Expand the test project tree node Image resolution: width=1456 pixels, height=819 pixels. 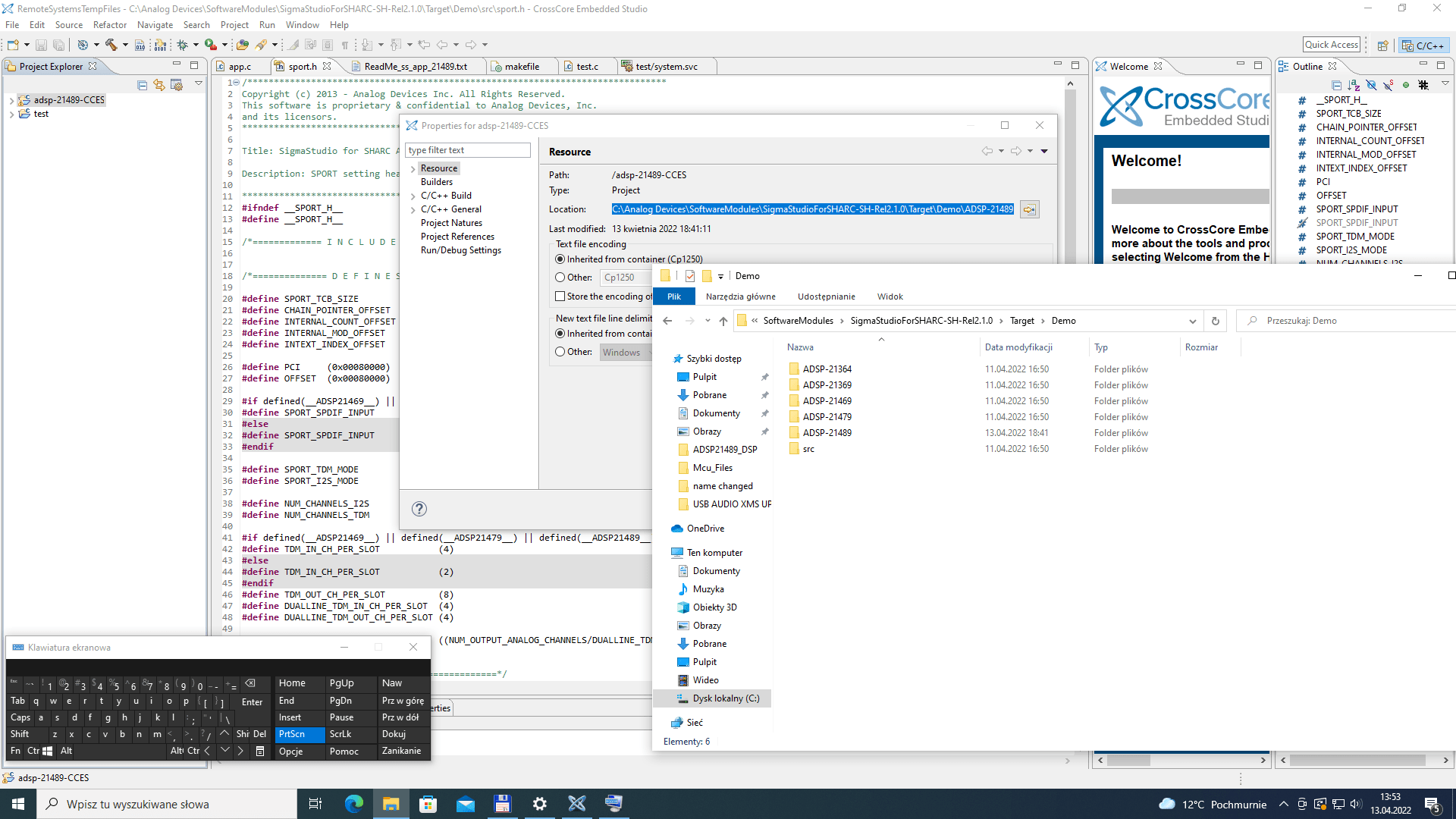pyautogui.click(x=11, y=115)
